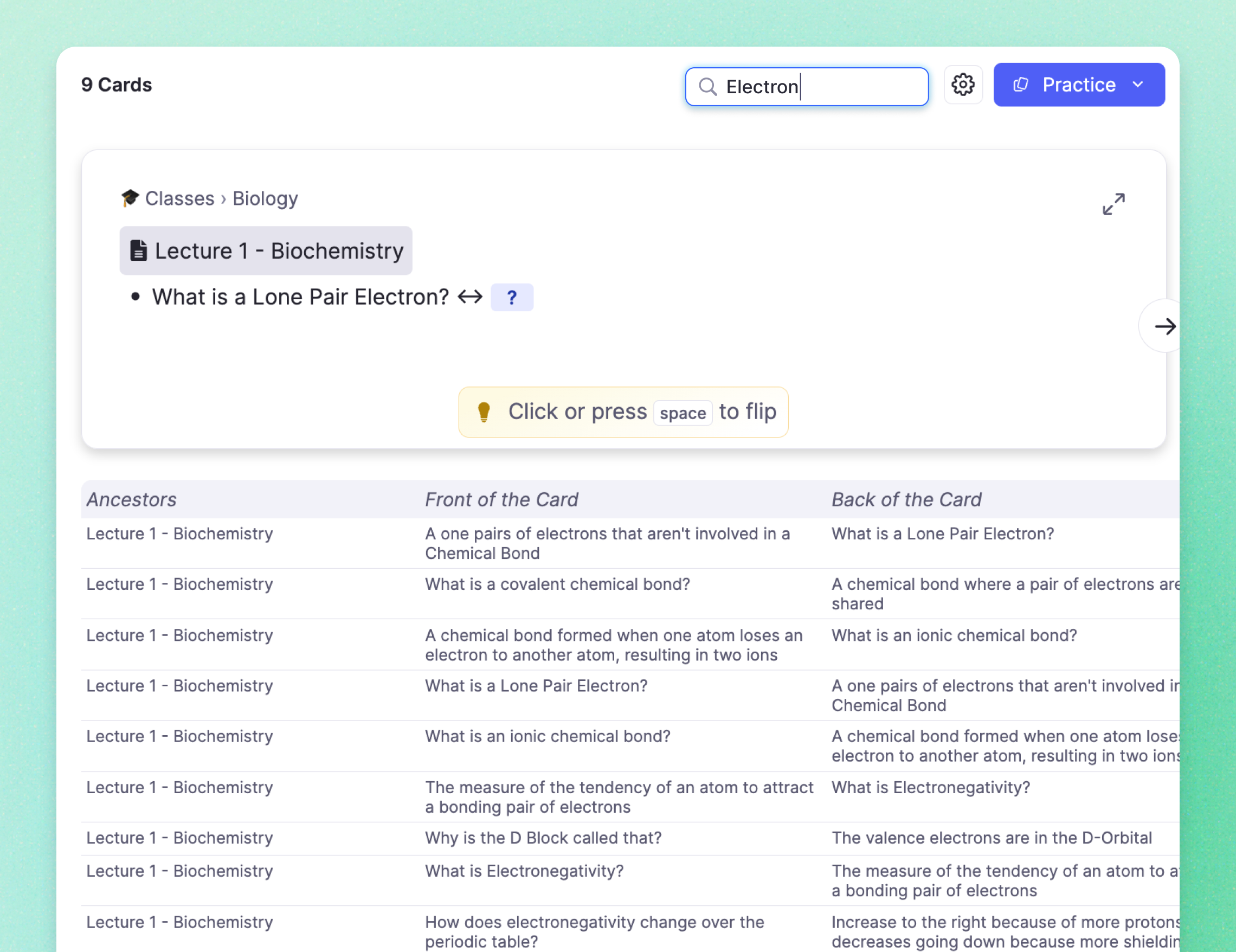Click the search magnifier icon
1236x952 pixels.
(707, 87)
